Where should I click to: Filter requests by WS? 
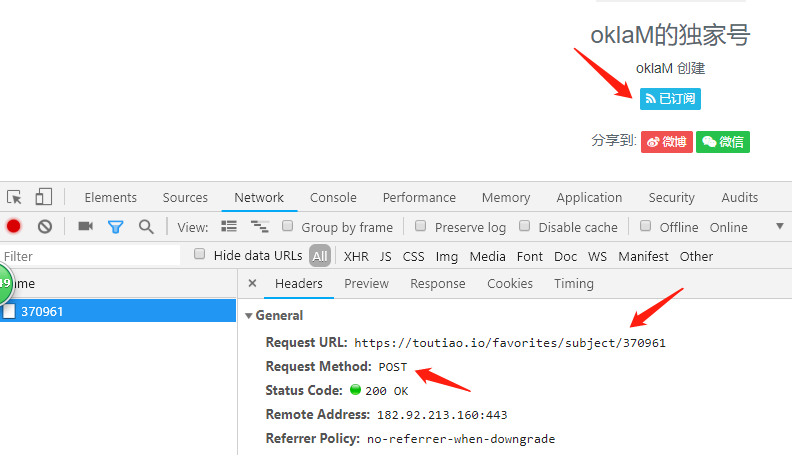pos(597,257)
